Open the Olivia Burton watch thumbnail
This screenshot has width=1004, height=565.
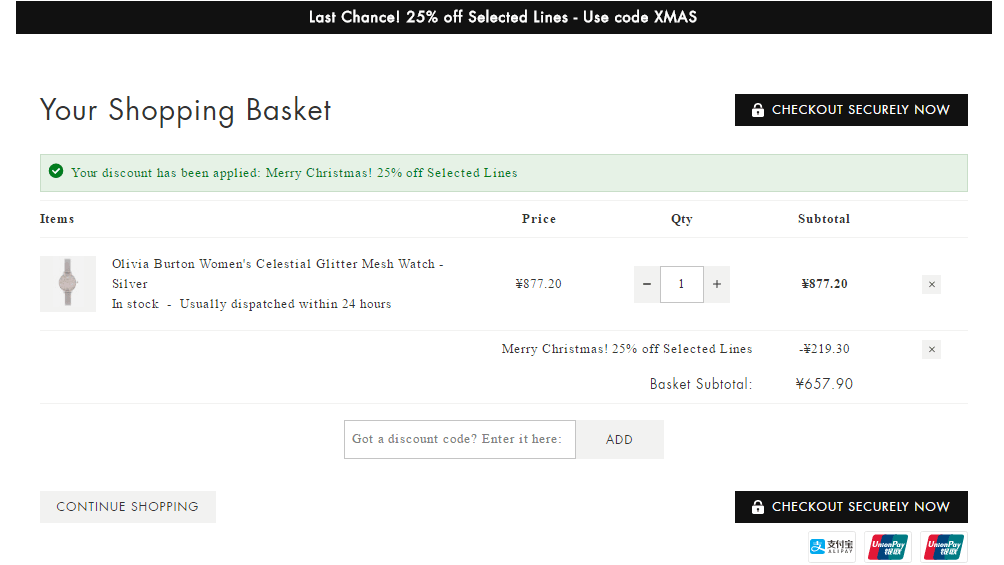[68, 284]
